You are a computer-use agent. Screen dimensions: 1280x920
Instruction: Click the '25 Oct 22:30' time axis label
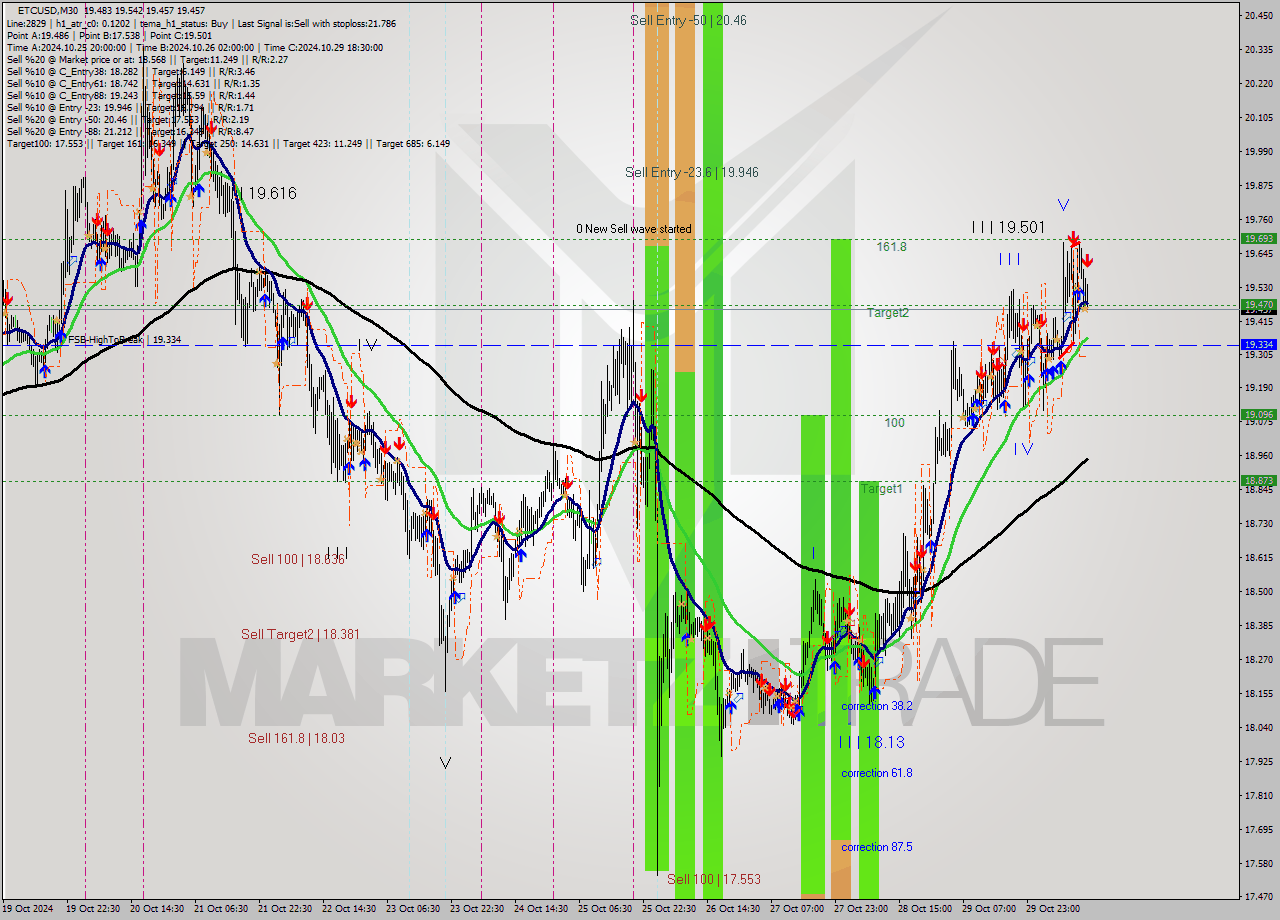tap(669, 909)
